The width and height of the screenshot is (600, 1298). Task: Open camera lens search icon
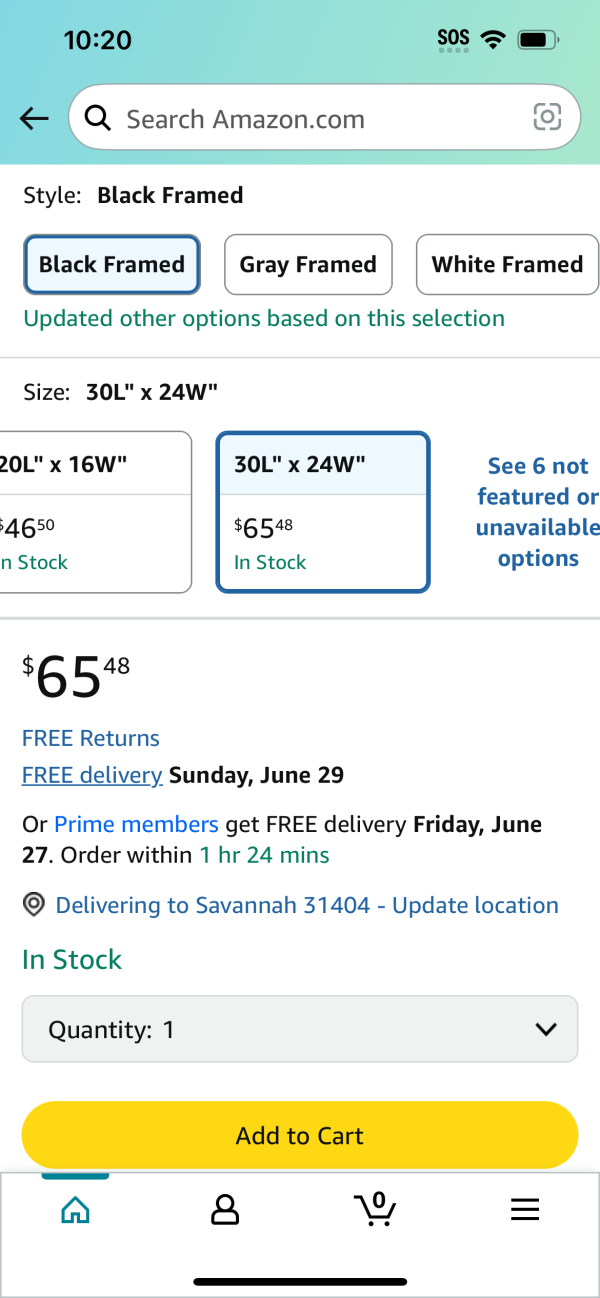click(547, 118)
